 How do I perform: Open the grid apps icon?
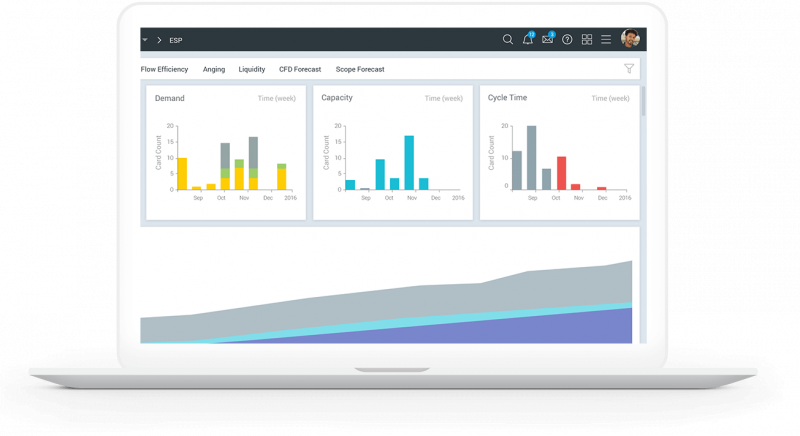coord(587,39)
